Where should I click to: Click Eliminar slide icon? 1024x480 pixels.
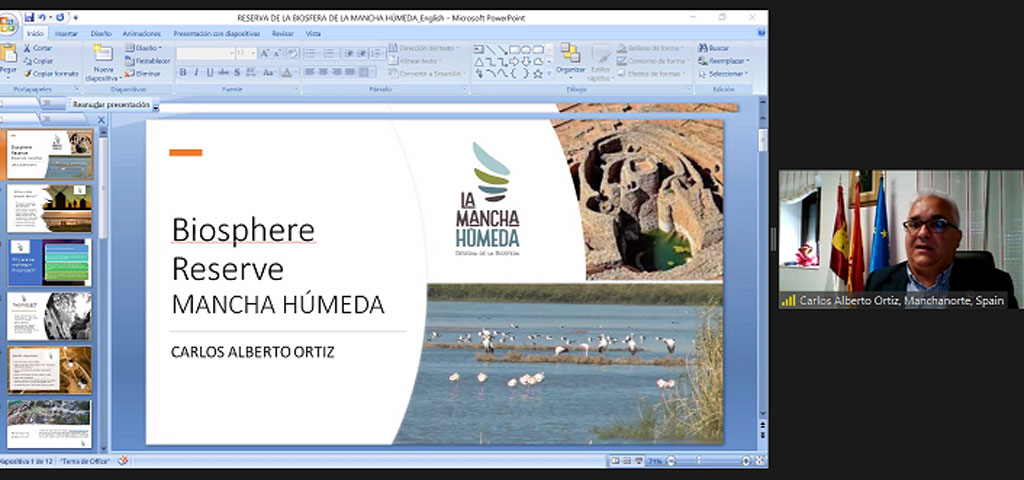(x=129, y=73)
